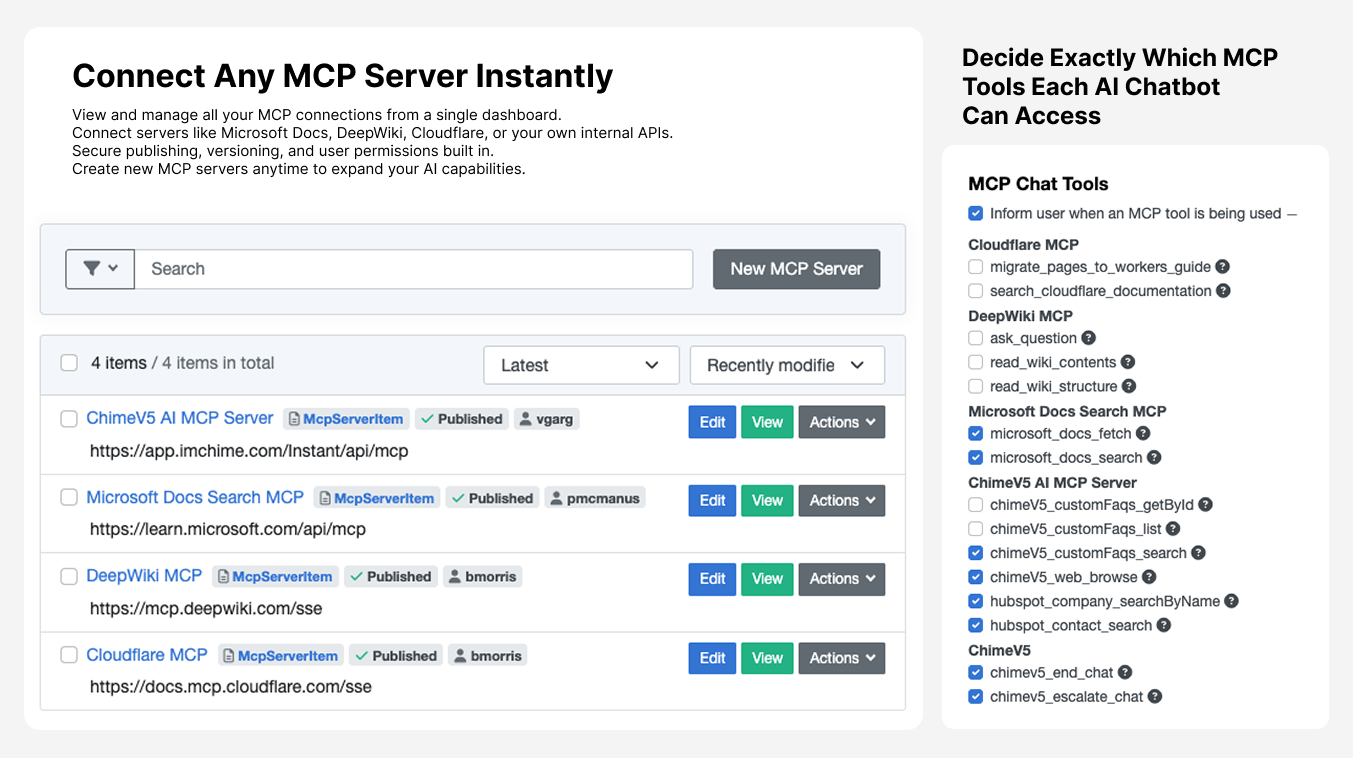Image resolution: width=1353 pixels, height=758 pixels.
Task: Open the filter funnel dropdown
Action: [100, 269]
